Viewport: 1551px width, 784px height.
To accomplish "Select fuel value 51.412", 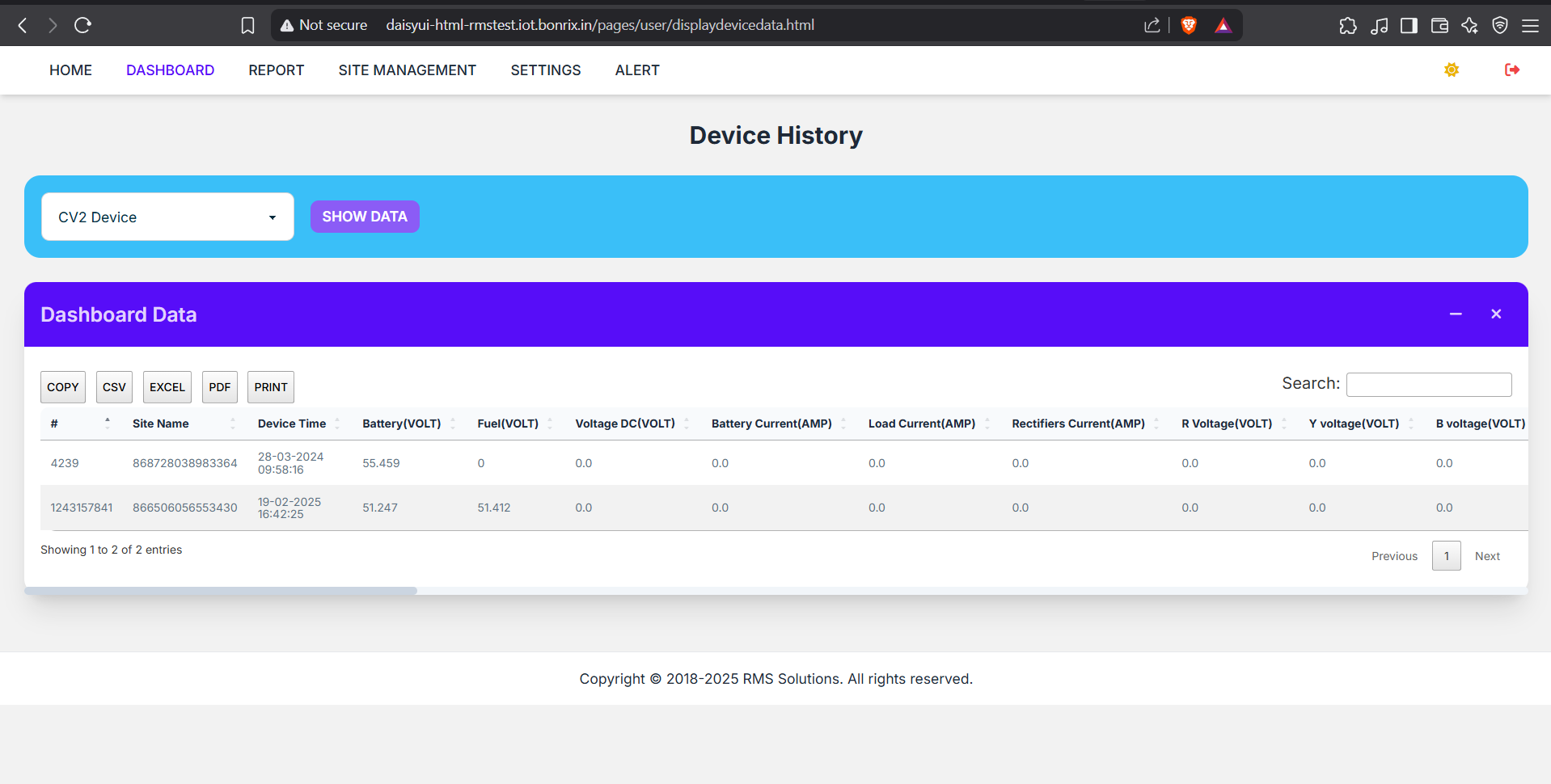I will (x=494, y=508).
